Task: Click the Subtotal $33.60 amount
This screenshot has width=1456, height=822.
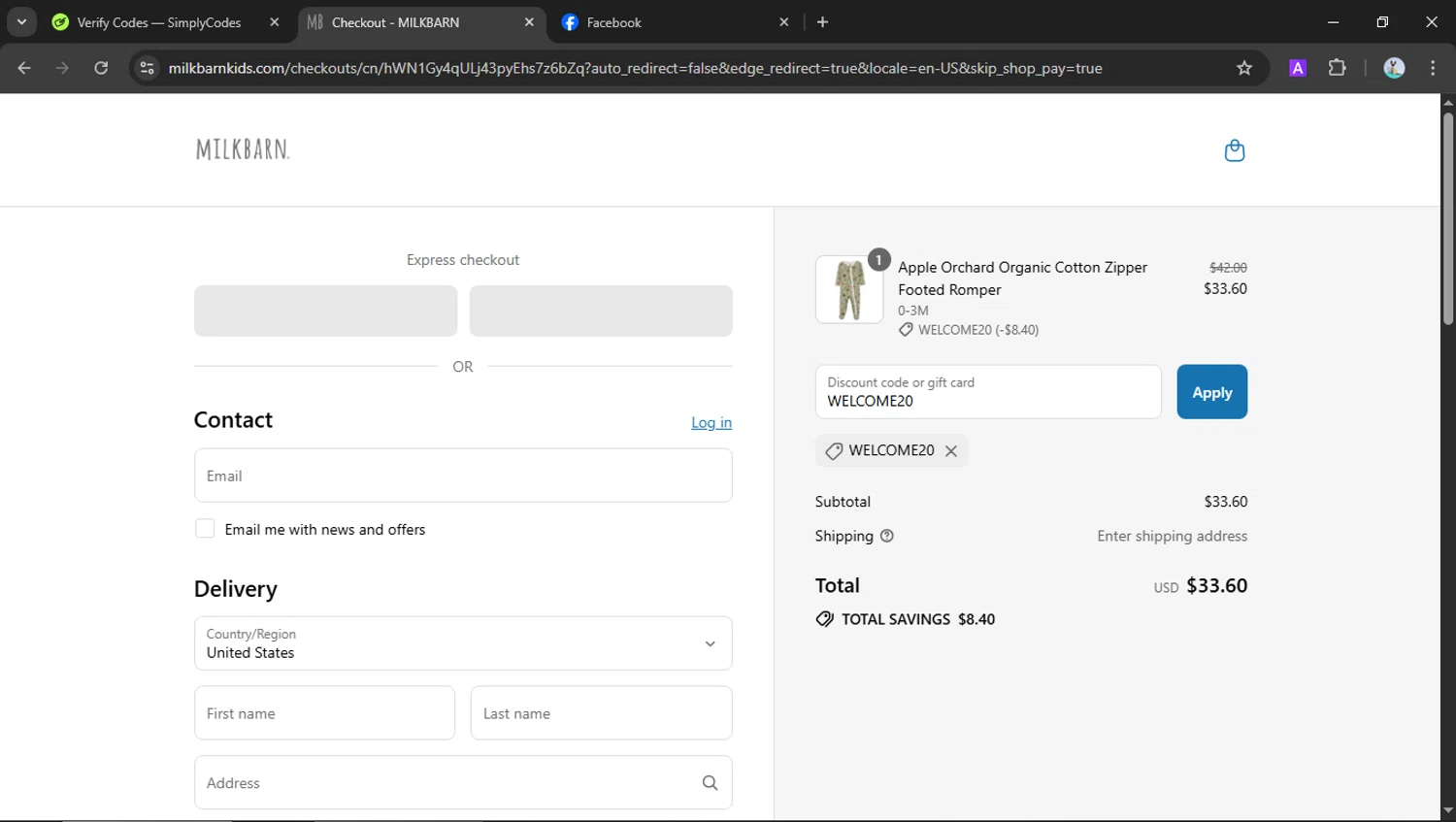Action: click(1226, 502)
